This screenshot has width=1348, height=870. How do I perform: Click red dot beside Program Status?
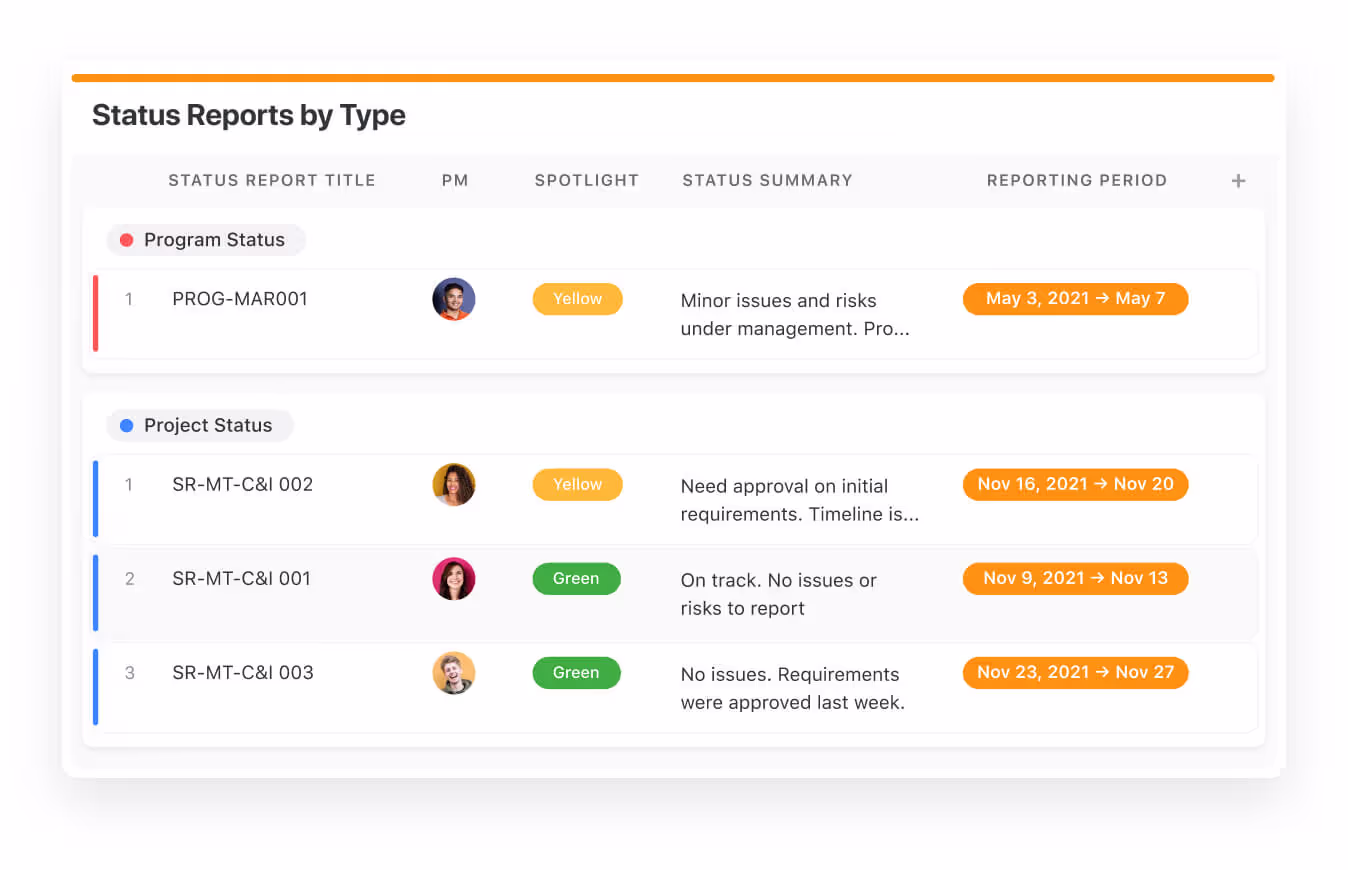[126, 240]
